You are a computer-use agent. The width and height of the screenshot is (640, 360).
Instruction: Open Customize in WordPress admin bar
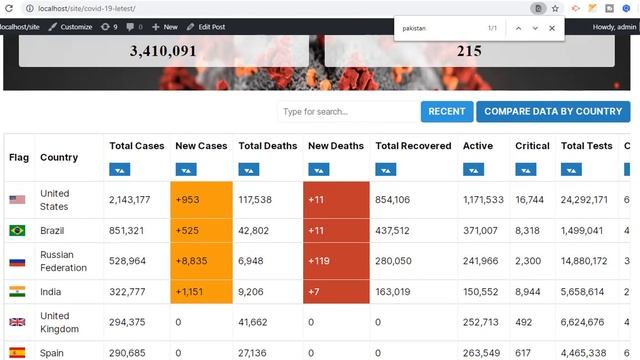coord(70,27)
